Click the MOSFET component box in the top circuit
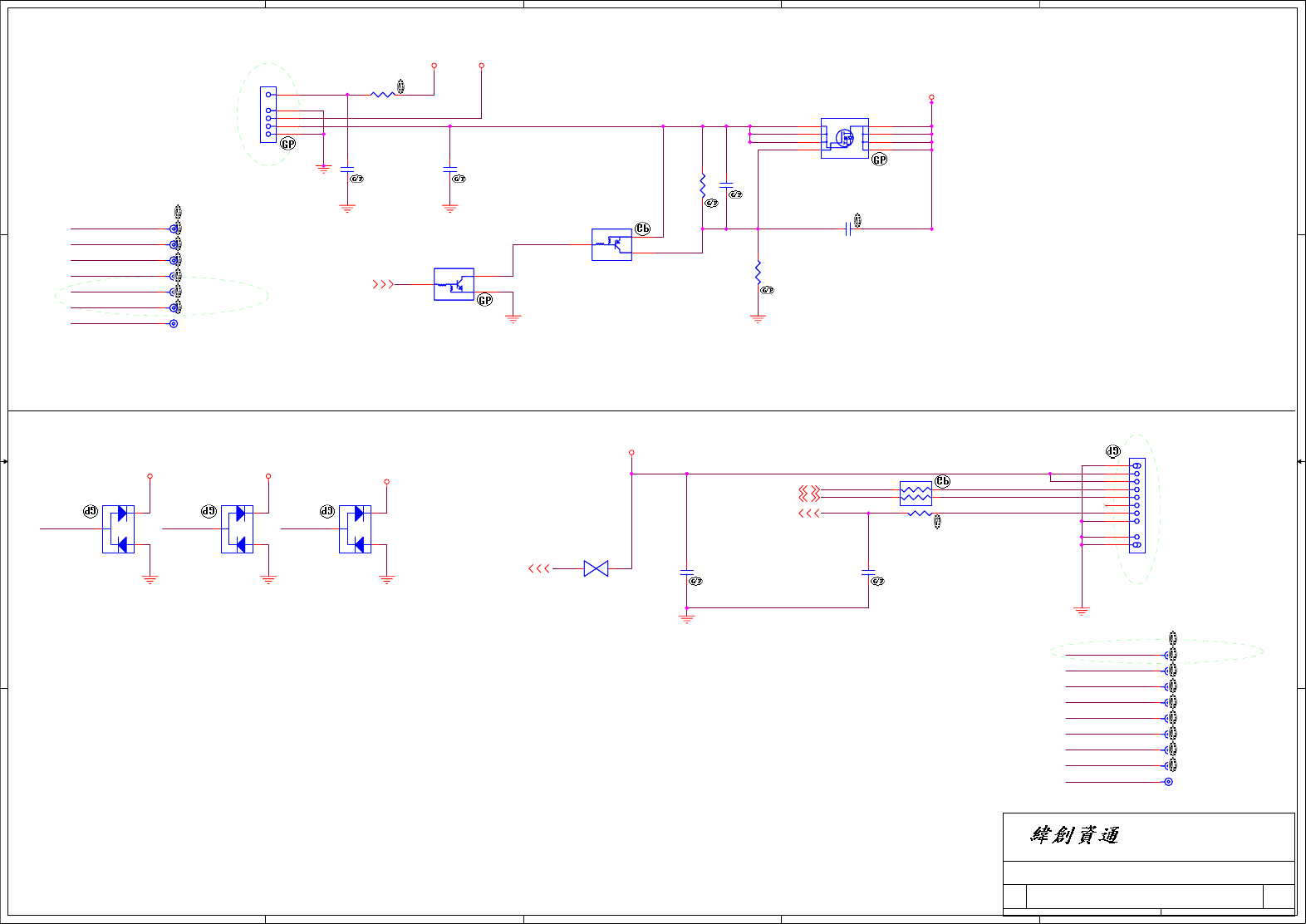Screen dimensions: 1306x924 click(845, 138)
